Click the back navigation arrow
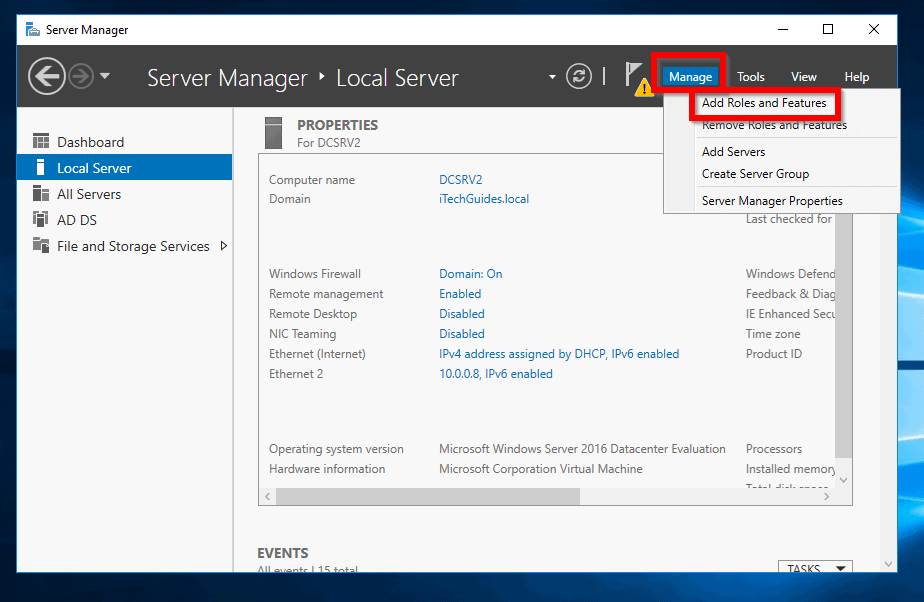The image size is (924, 602). [x=47, y=76]
